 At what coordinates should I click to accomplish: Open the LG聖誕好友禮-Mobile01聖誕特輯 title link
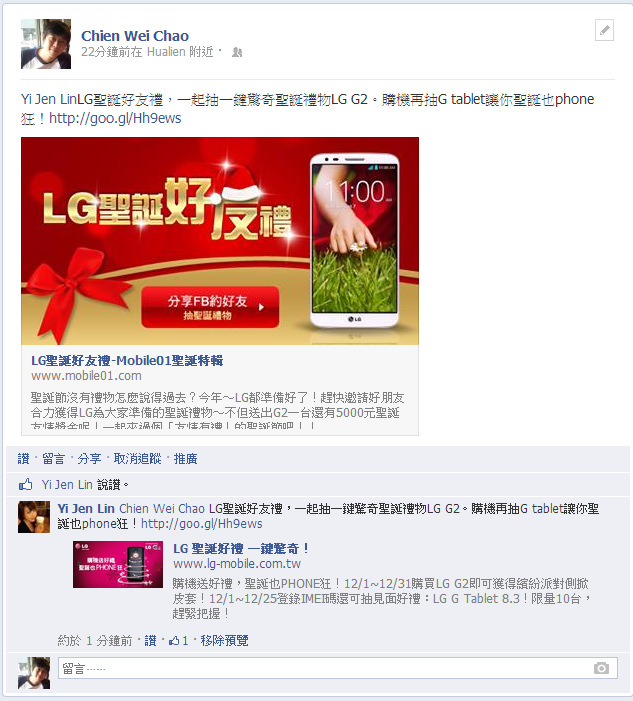point(127,360)
